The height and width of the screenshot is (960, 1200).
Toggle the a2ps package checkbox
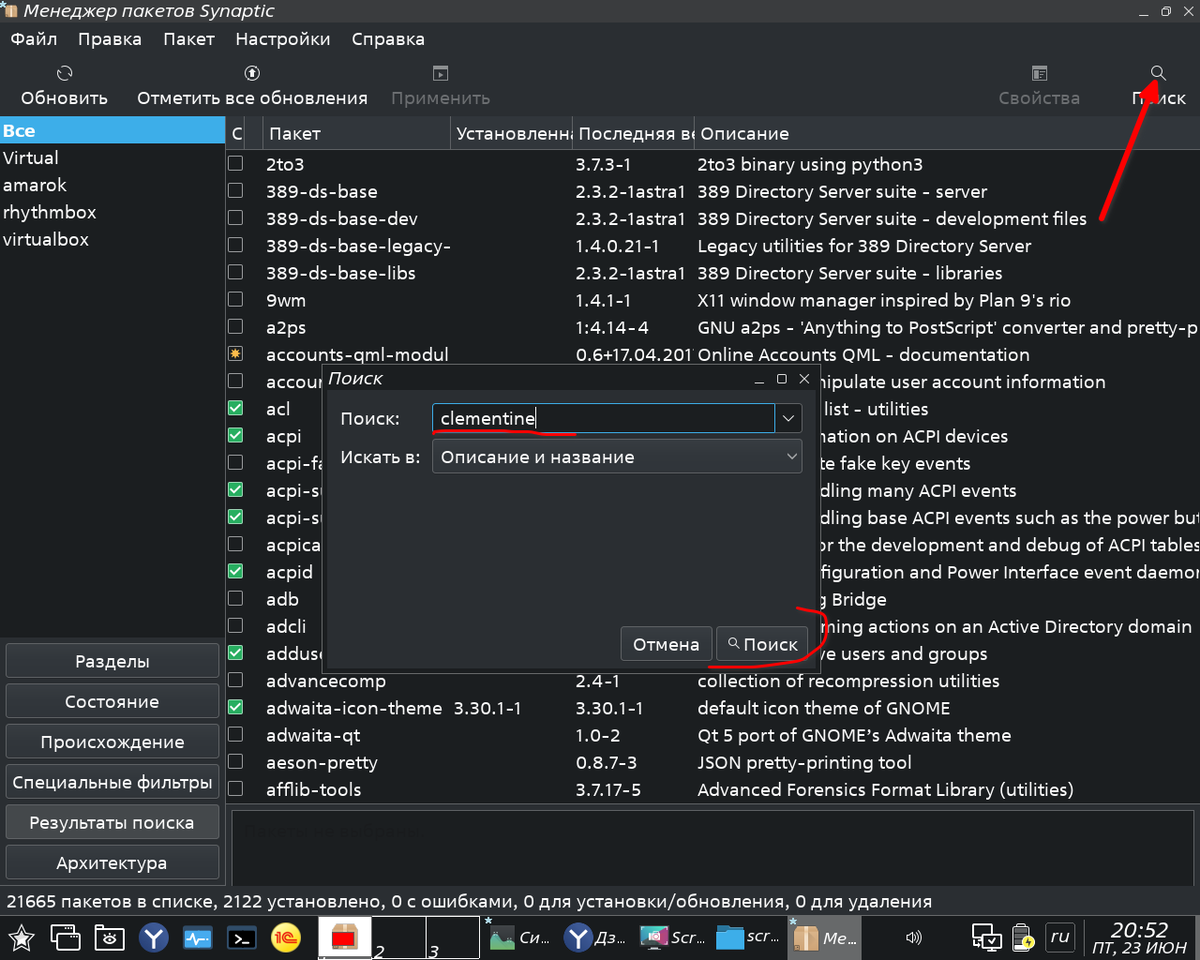point(236,327)
